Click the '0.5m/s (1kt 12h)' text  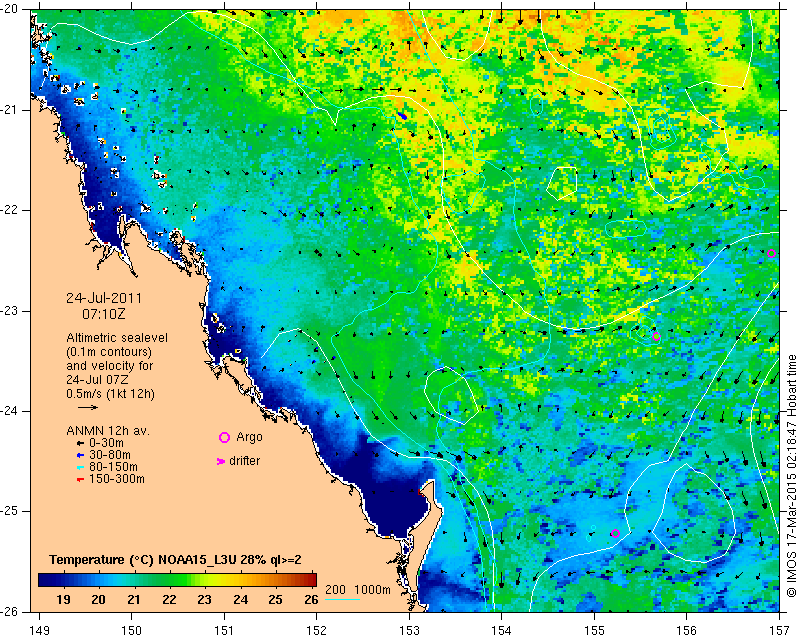[110, 394]
